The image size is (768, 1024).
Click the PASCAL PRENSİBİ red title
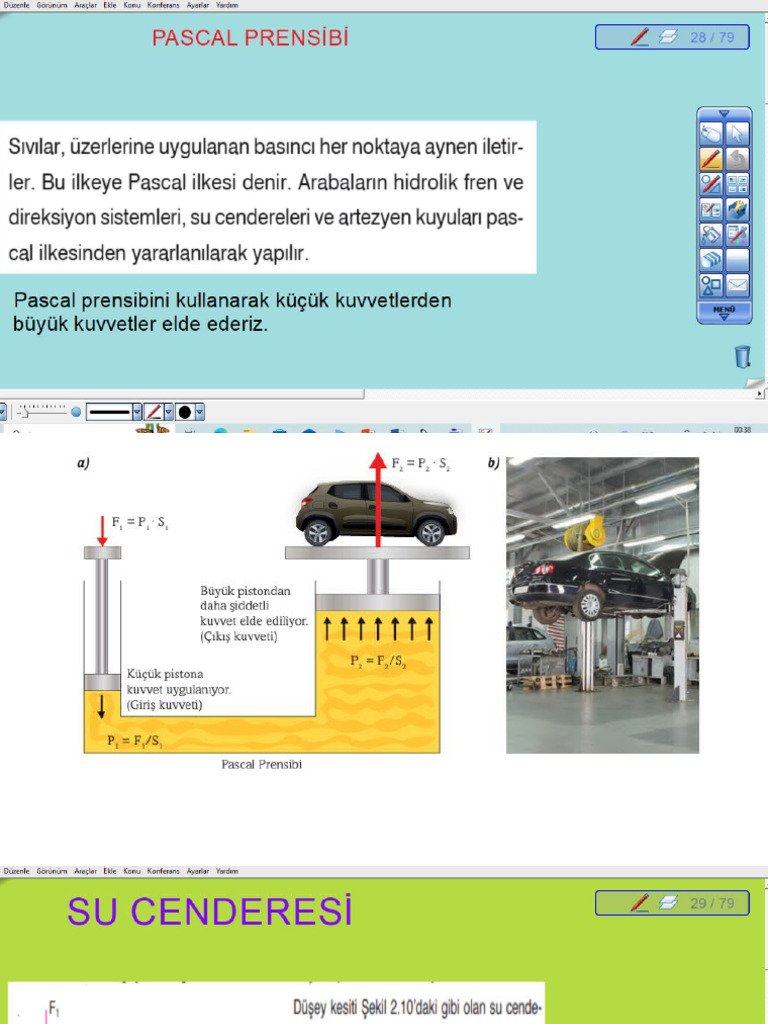(x=250, y=37)
